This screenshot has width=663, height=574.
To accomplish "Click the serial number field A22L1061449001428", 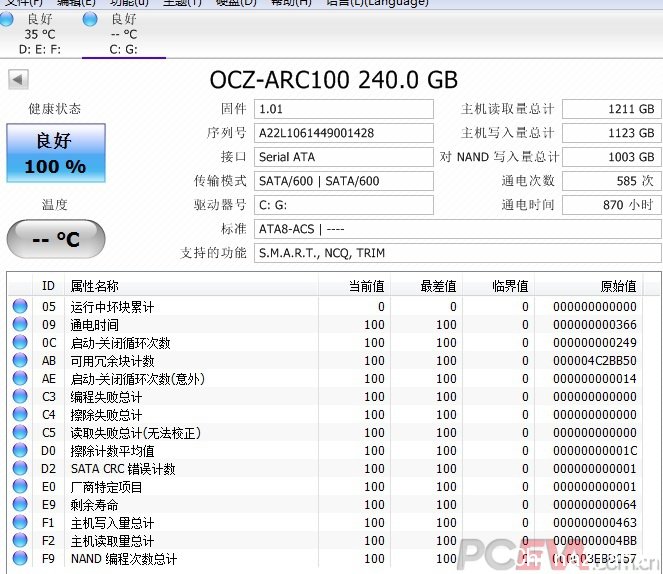I will tap(343, 133).
